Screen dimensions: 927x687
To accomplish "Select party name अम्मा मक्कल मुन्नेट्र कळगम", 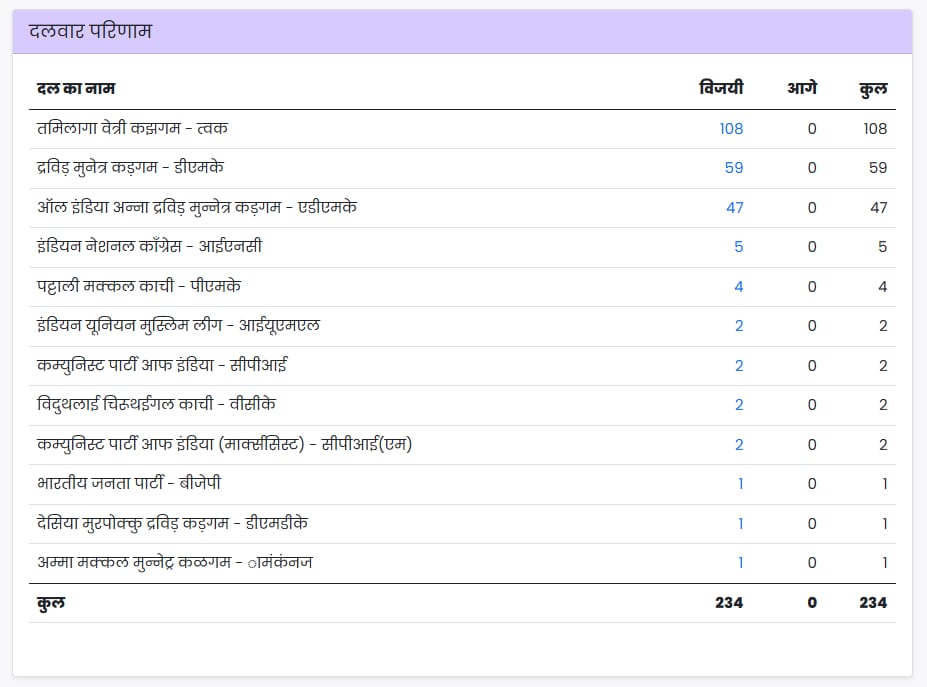I will pyautogui.click(x=134, y=563).
